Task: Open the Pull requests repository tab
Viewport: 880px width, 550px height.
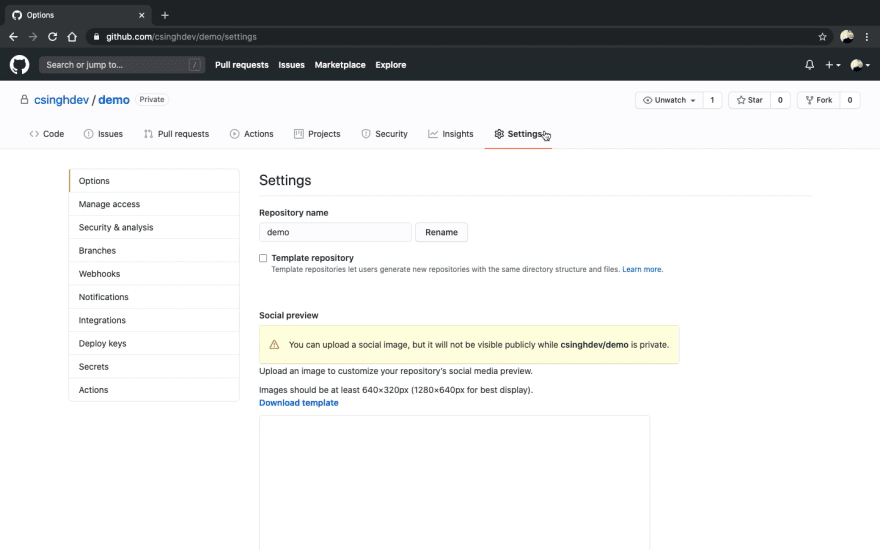Action: click(x=176, y=134)
